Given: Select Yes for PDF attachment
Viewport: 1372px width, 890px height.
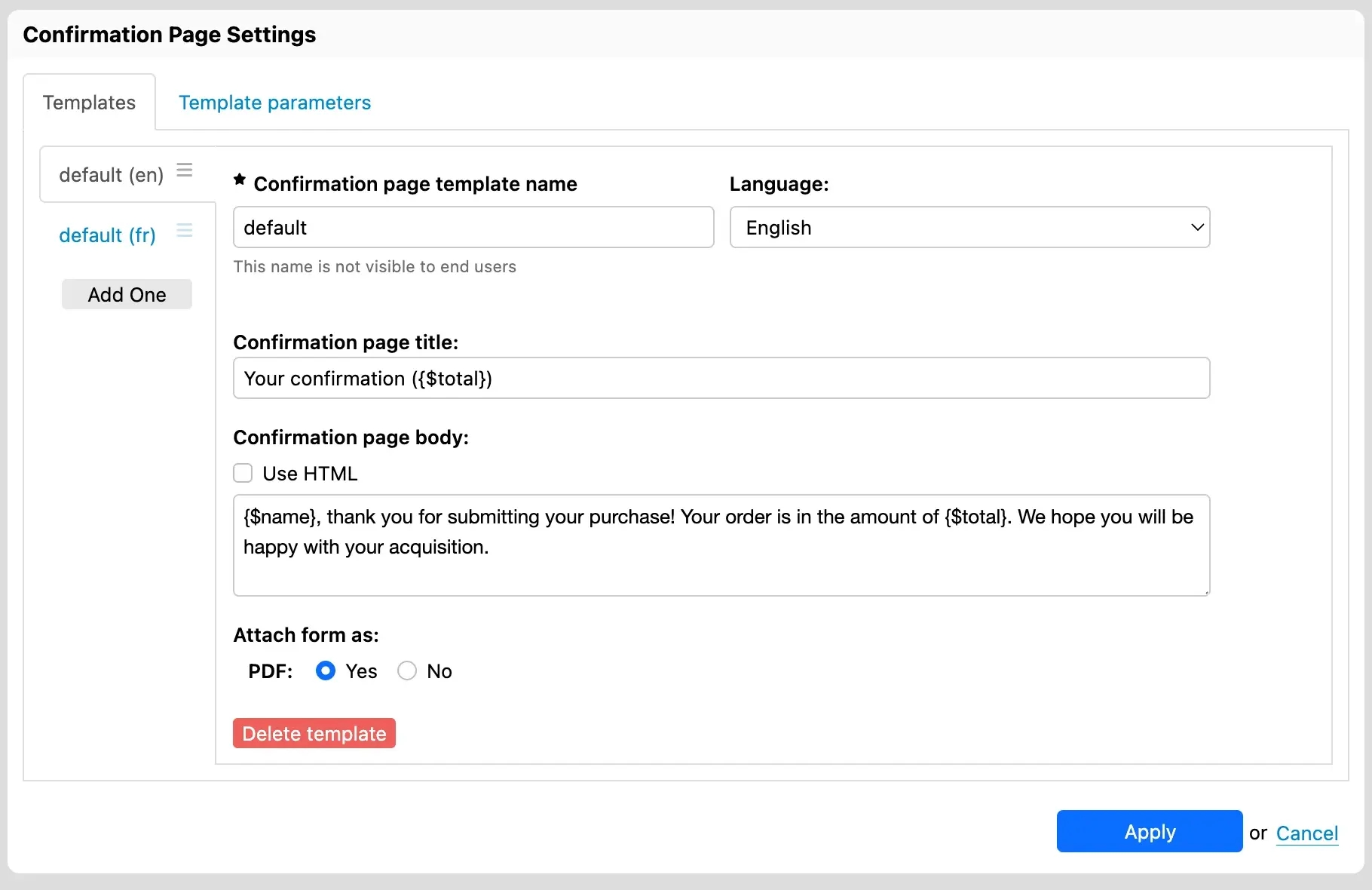Looking at the screenshot, I should pos(325,671).
